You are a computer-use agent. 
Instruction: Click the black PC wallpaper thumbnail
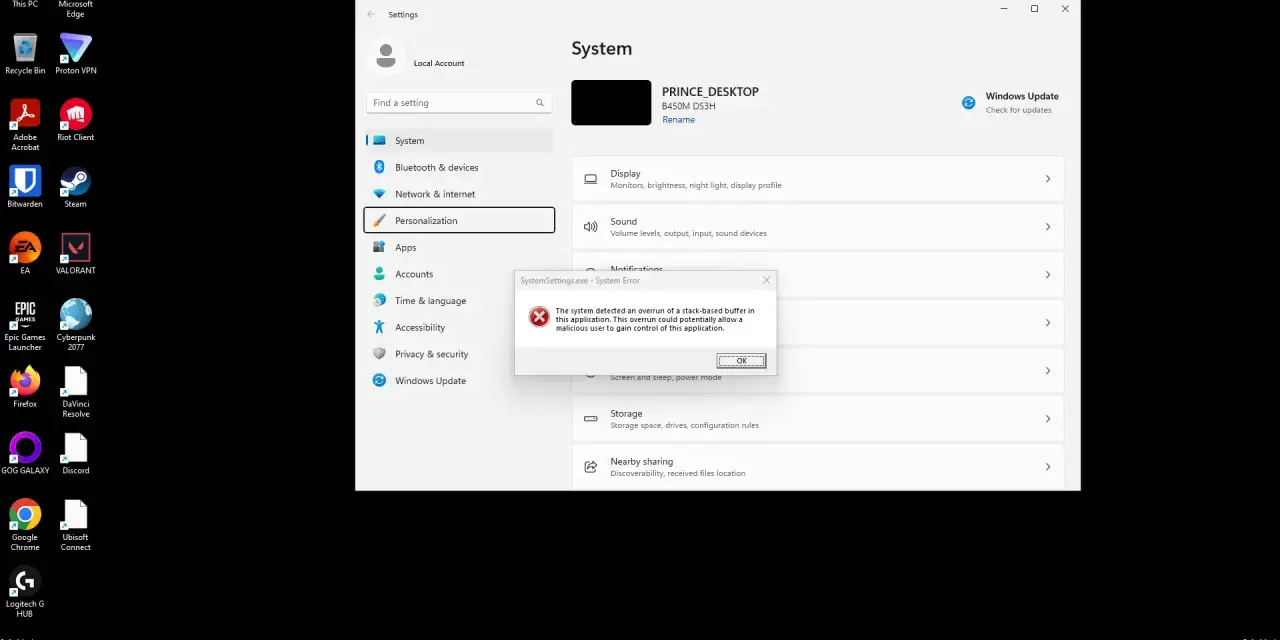click(611, 103)
